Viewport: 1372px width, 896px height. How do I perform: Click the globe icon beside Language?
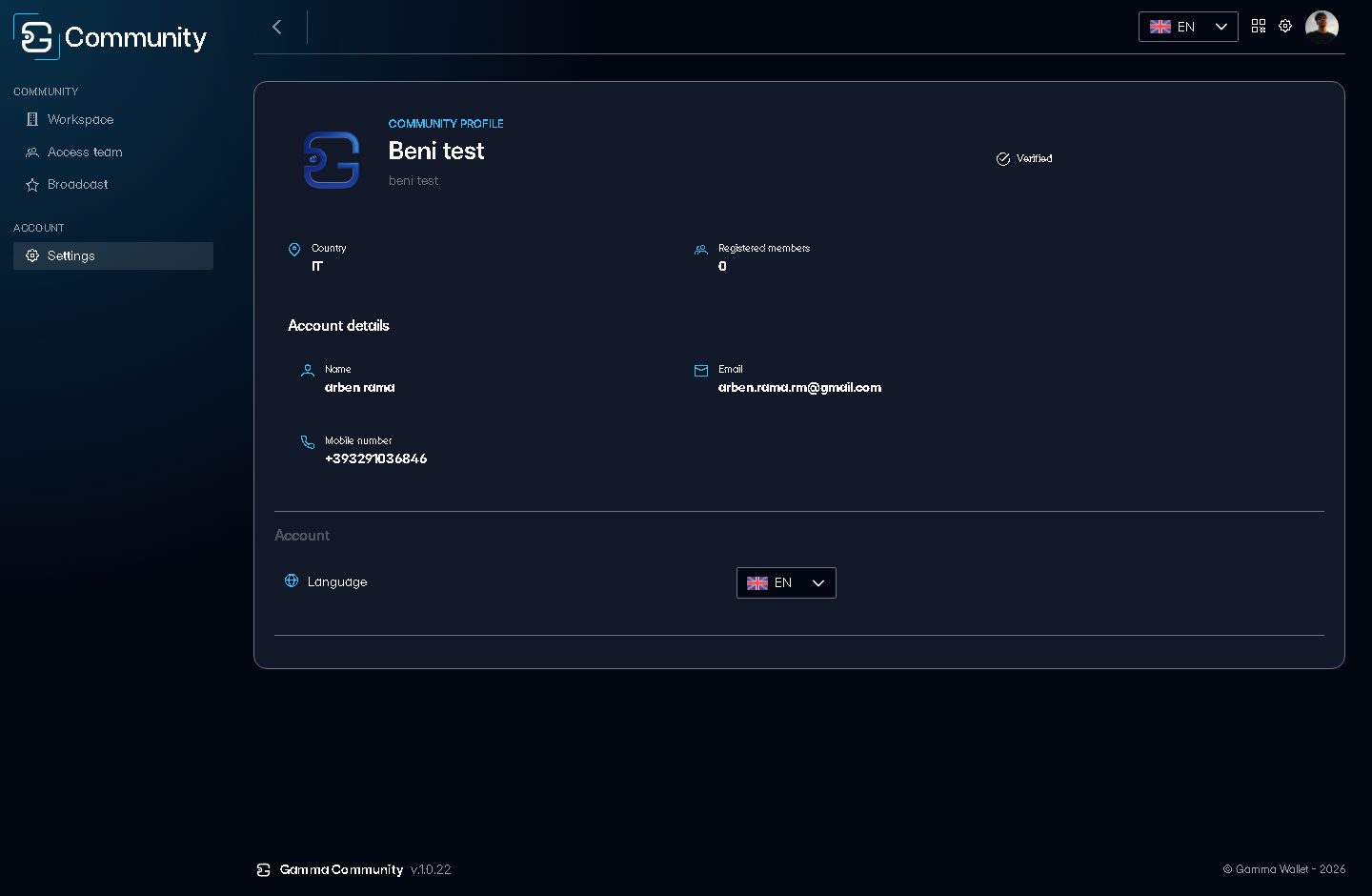pyautogui.click(x=292, y=580)
